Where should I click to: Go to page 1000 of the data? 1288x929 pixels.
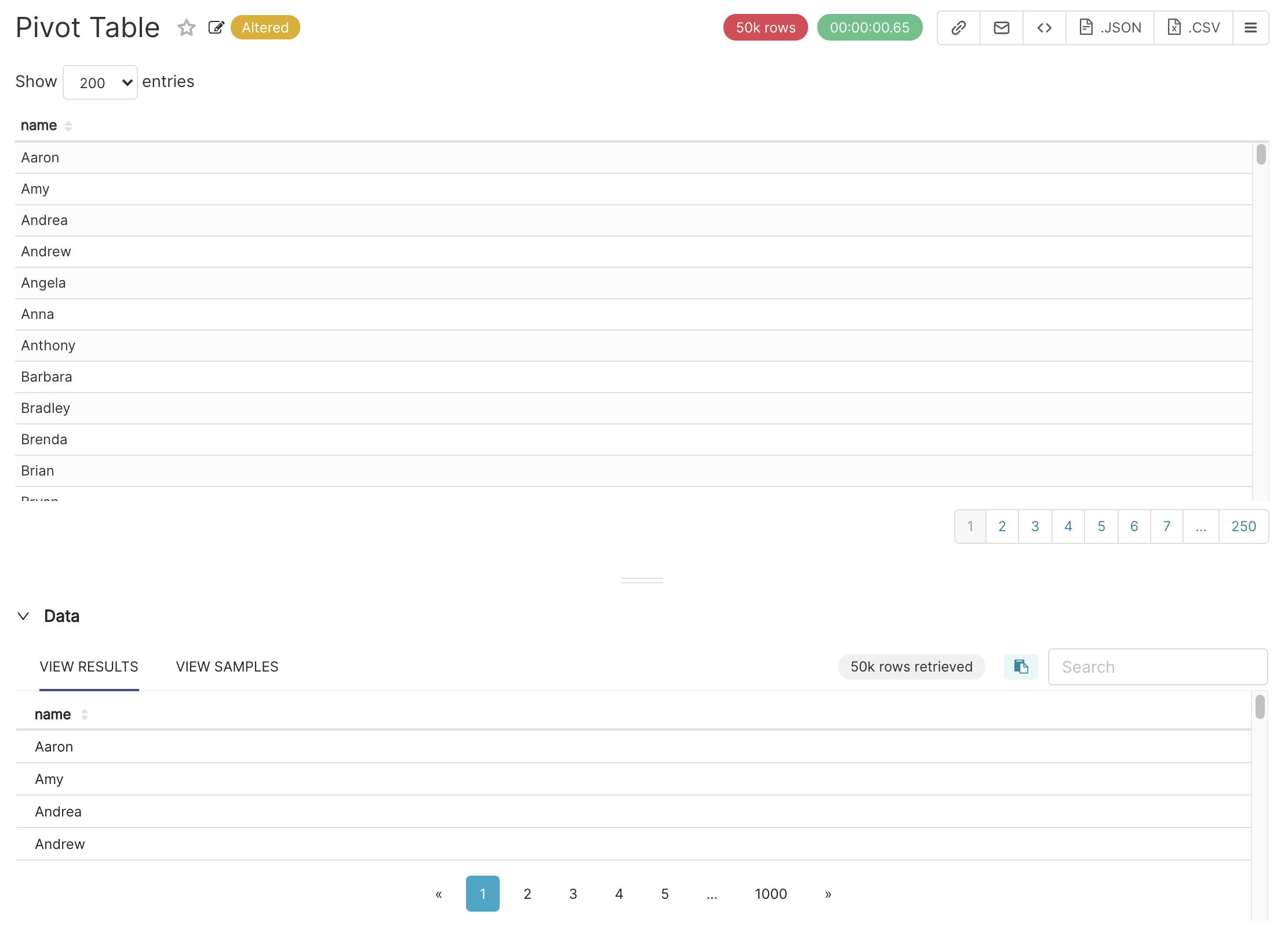[771, 894]
